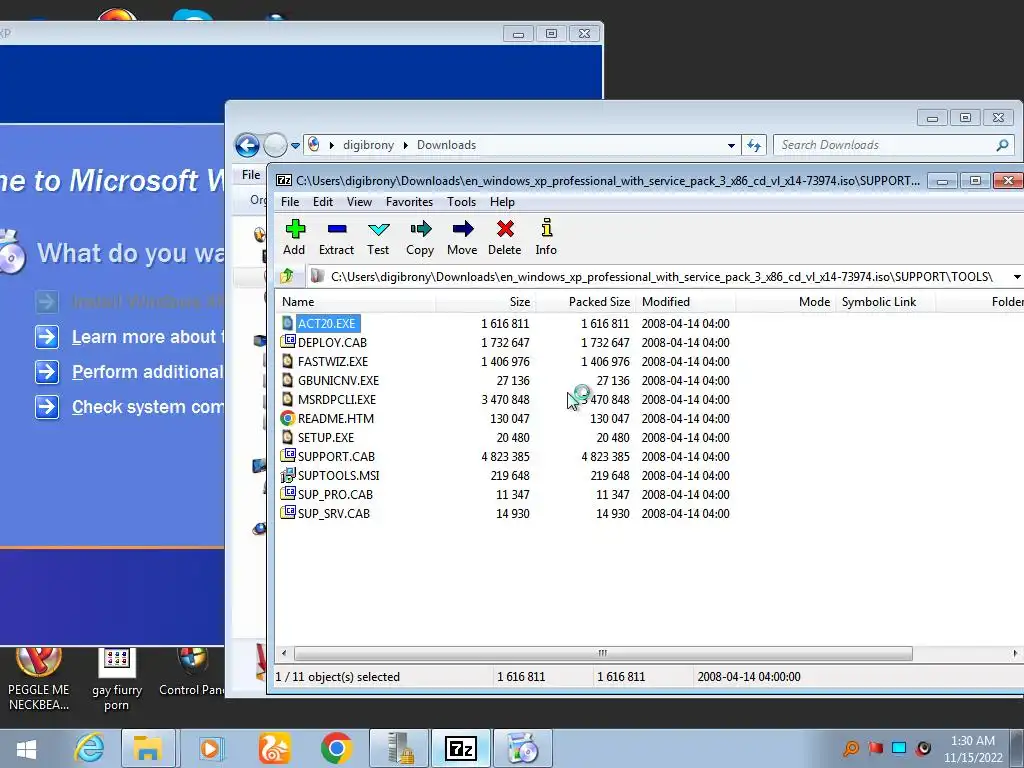Open the View menu in 7-Zip
This screenshot has width=1024, height=768.
click(x=359, y=202)
